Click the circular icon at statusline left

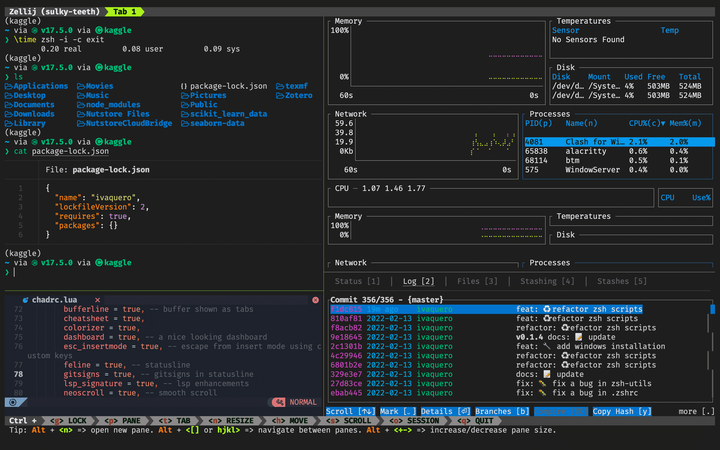click(13, 402)
